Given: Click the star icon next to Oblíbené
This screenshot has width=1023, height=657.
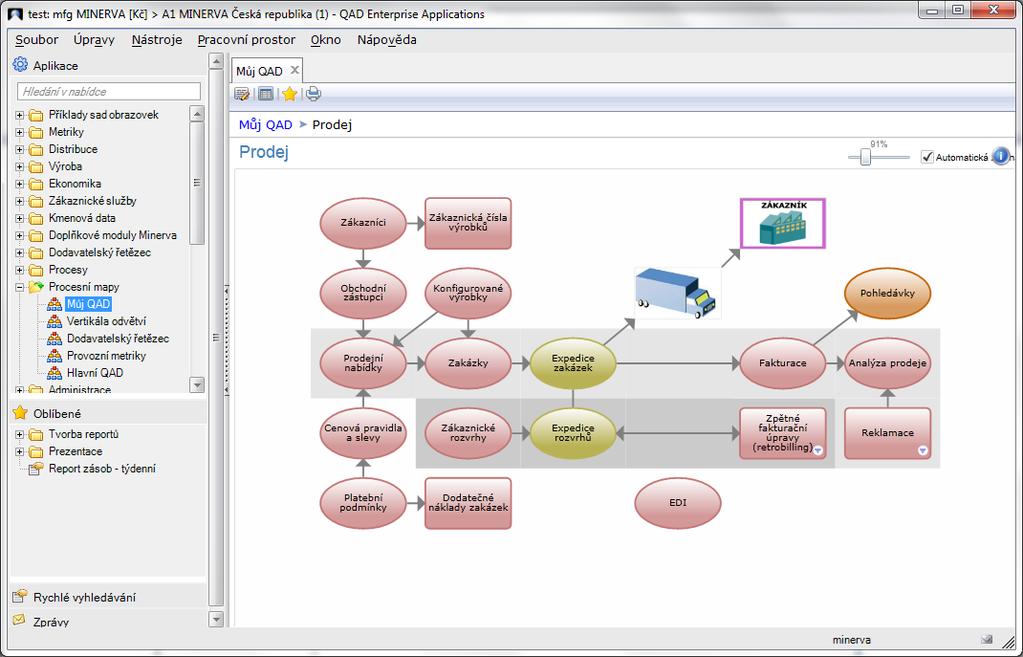Looking at the screenshot, I should point(20,413).
